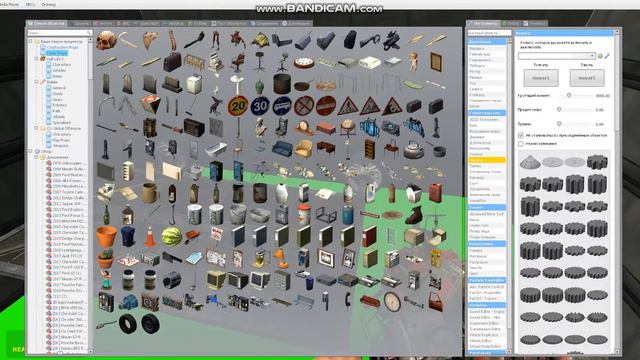Click the 20 speed limit sign
Viewport: 640px width, 360px height.
tap(238, 106)
